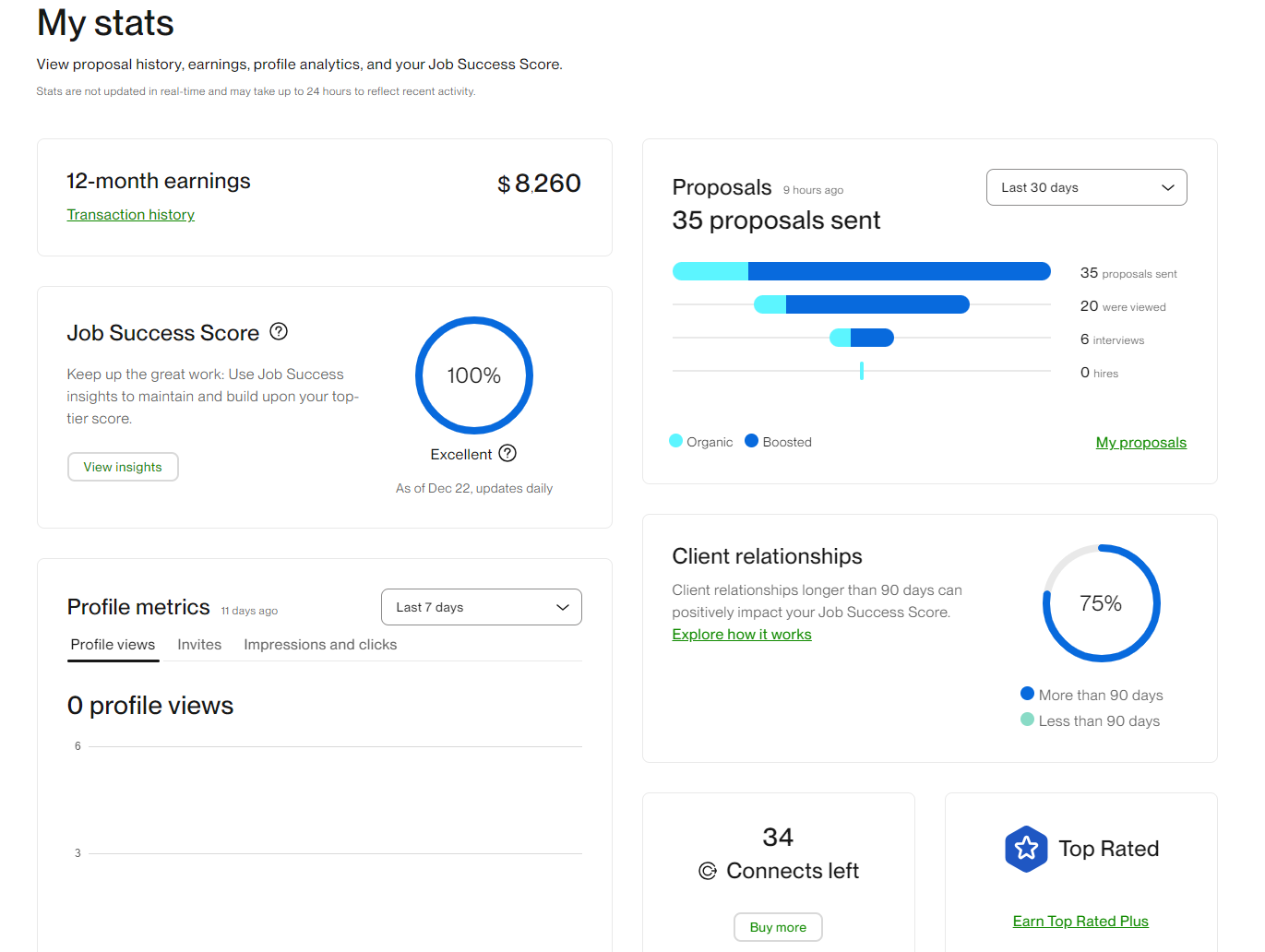Click the Top Rated star badge icon
The height and width of the screenshot is (952, 1265).
pyautogui.click(x=1026, y=848)
